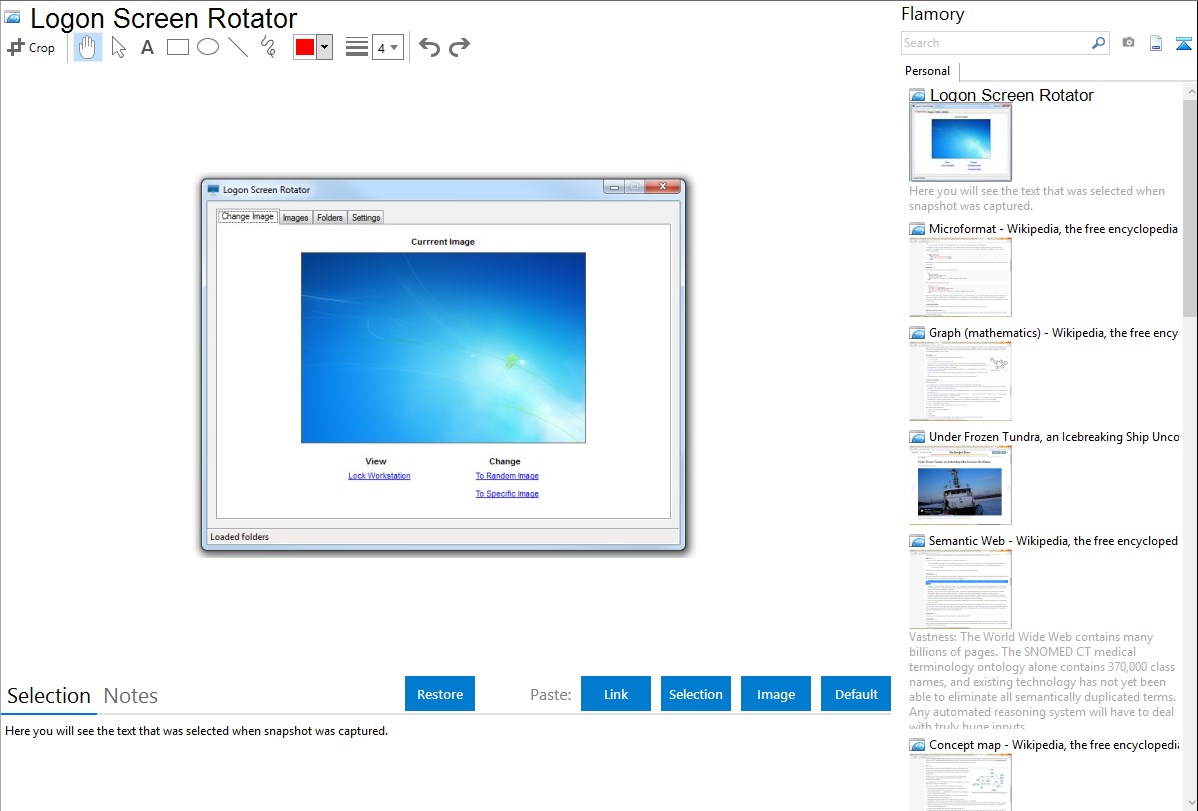Activate the hand pan tool

88,47
